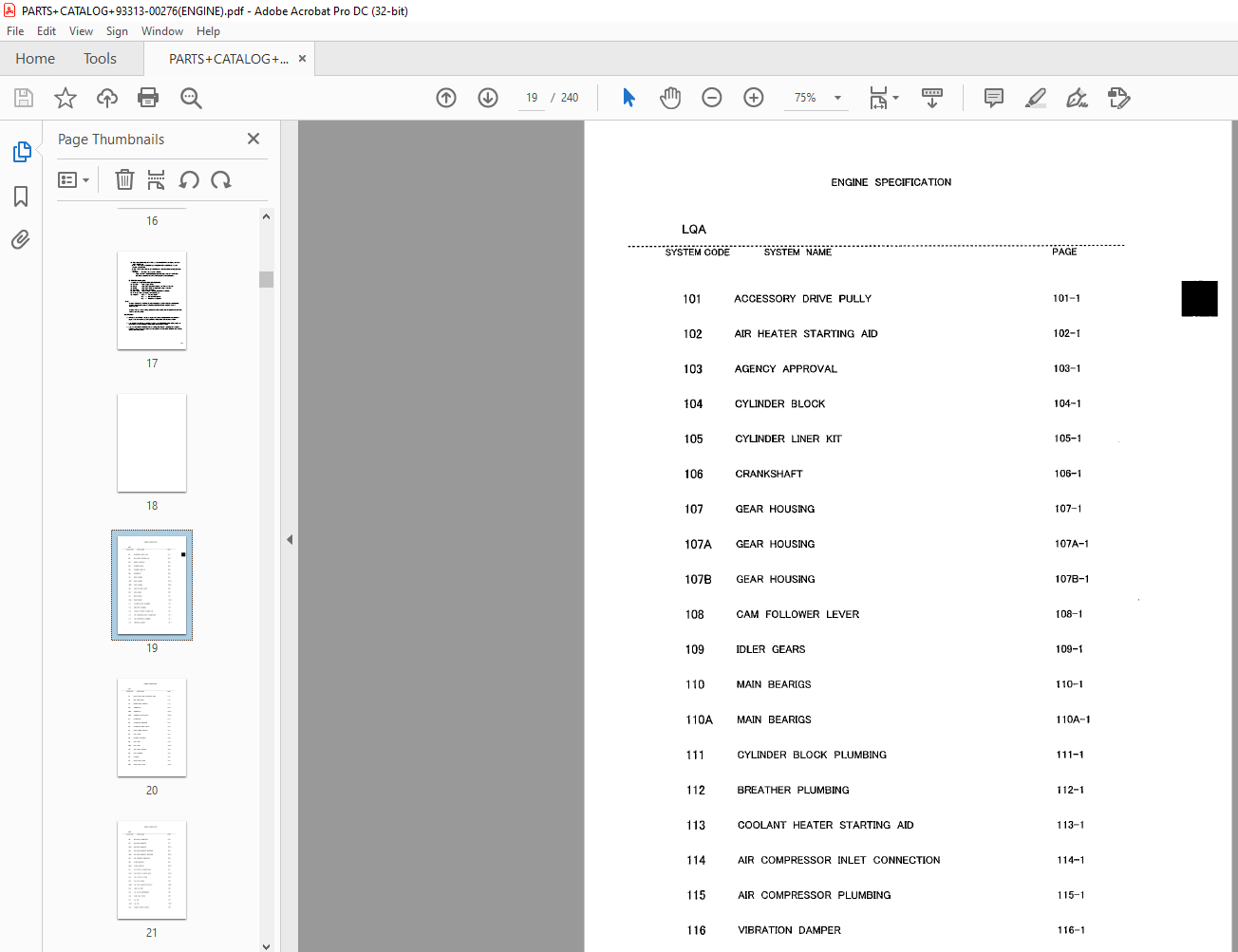Click system code 110A
The width and height of the screenshot is (1238, 952).
(x=699, y=719)
